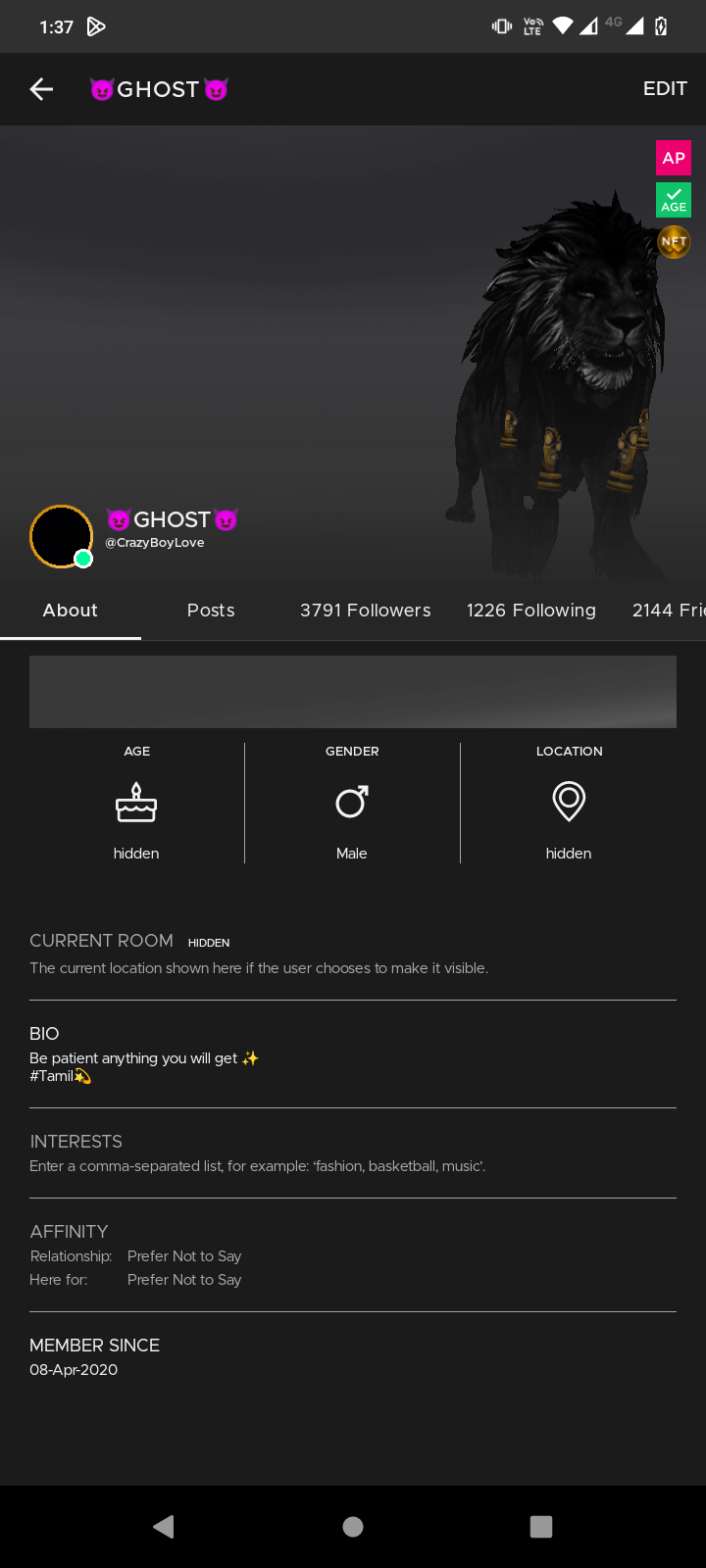Tap the male gender symbol icon
This screenshot has width=706, height=1568.
pyautogui.click(x=352, y=802)
